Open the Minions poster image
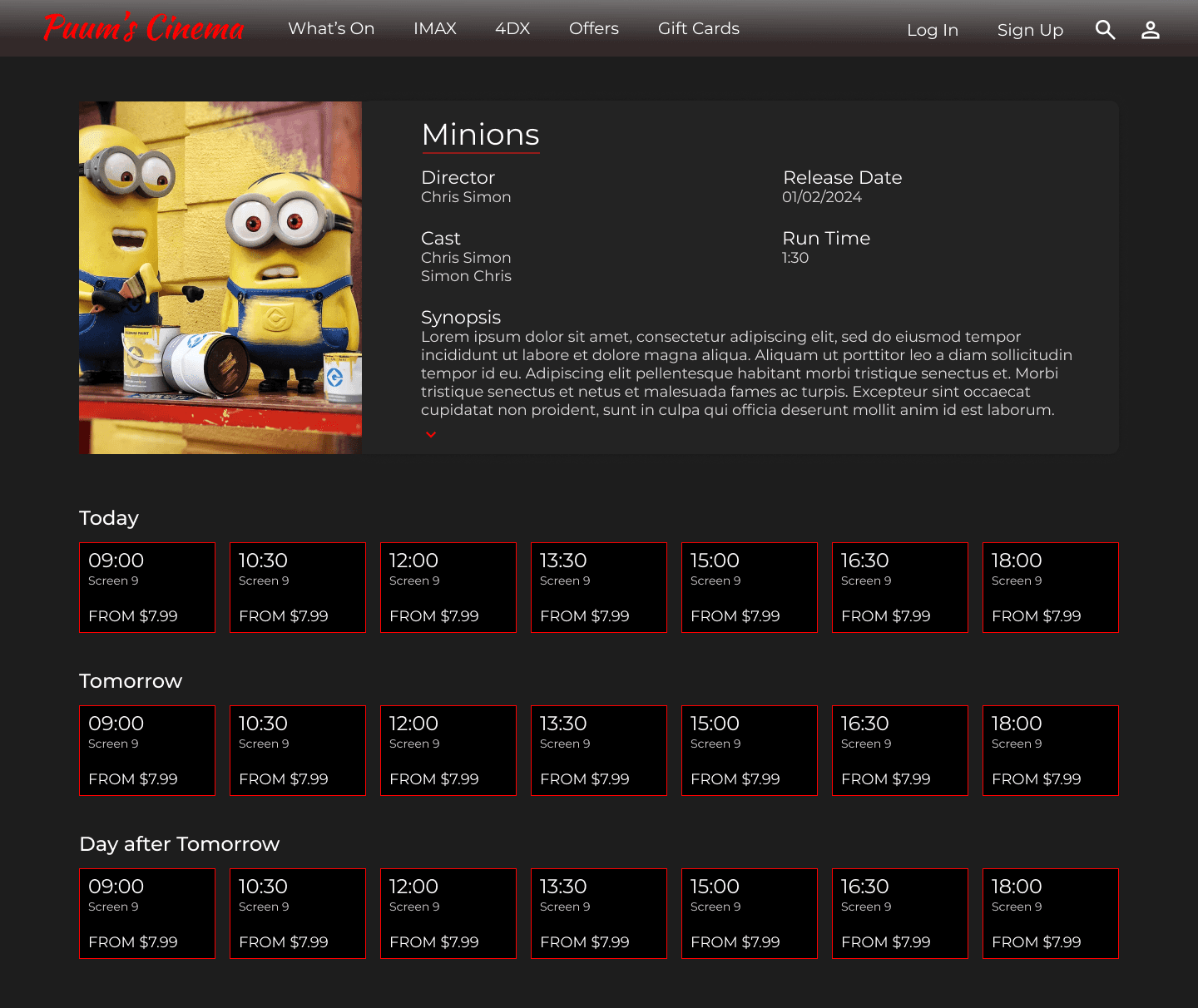Viewport: 1198px width, 1008px height. 220,278
